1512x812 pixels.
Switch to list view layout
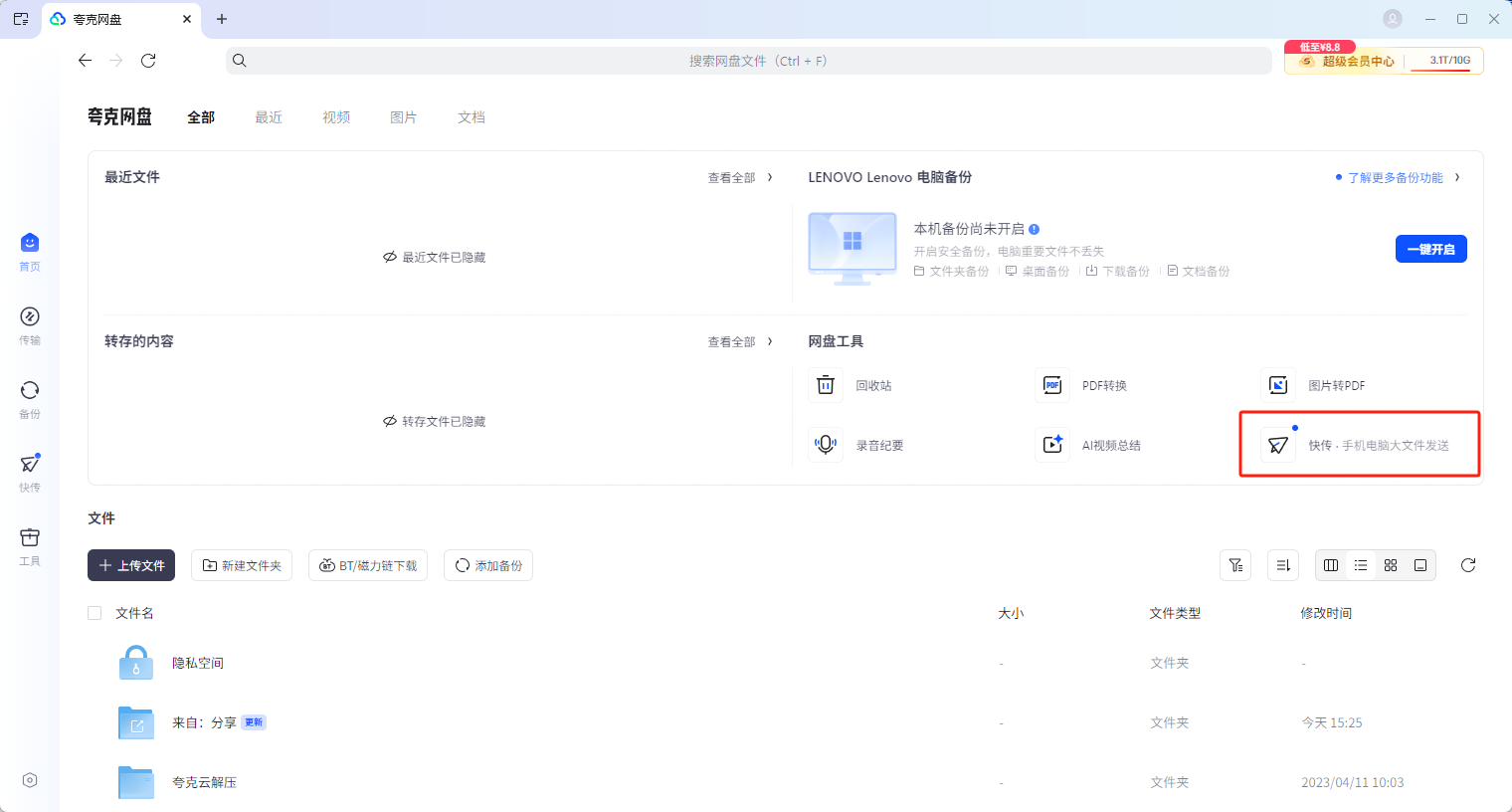(1361, 565)
